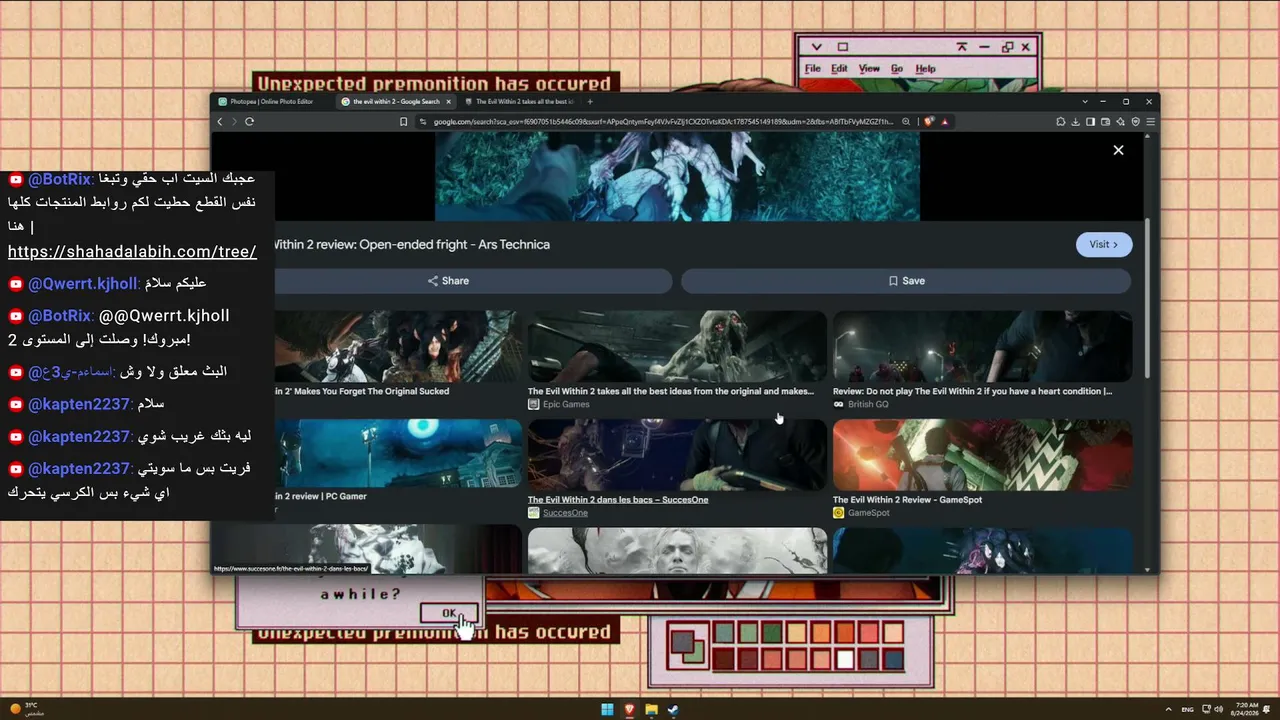This screenshot has height=720, width=1280.
Task: Click the Visit button for the Ars Technica image
Action: (x=1104, y=245)
